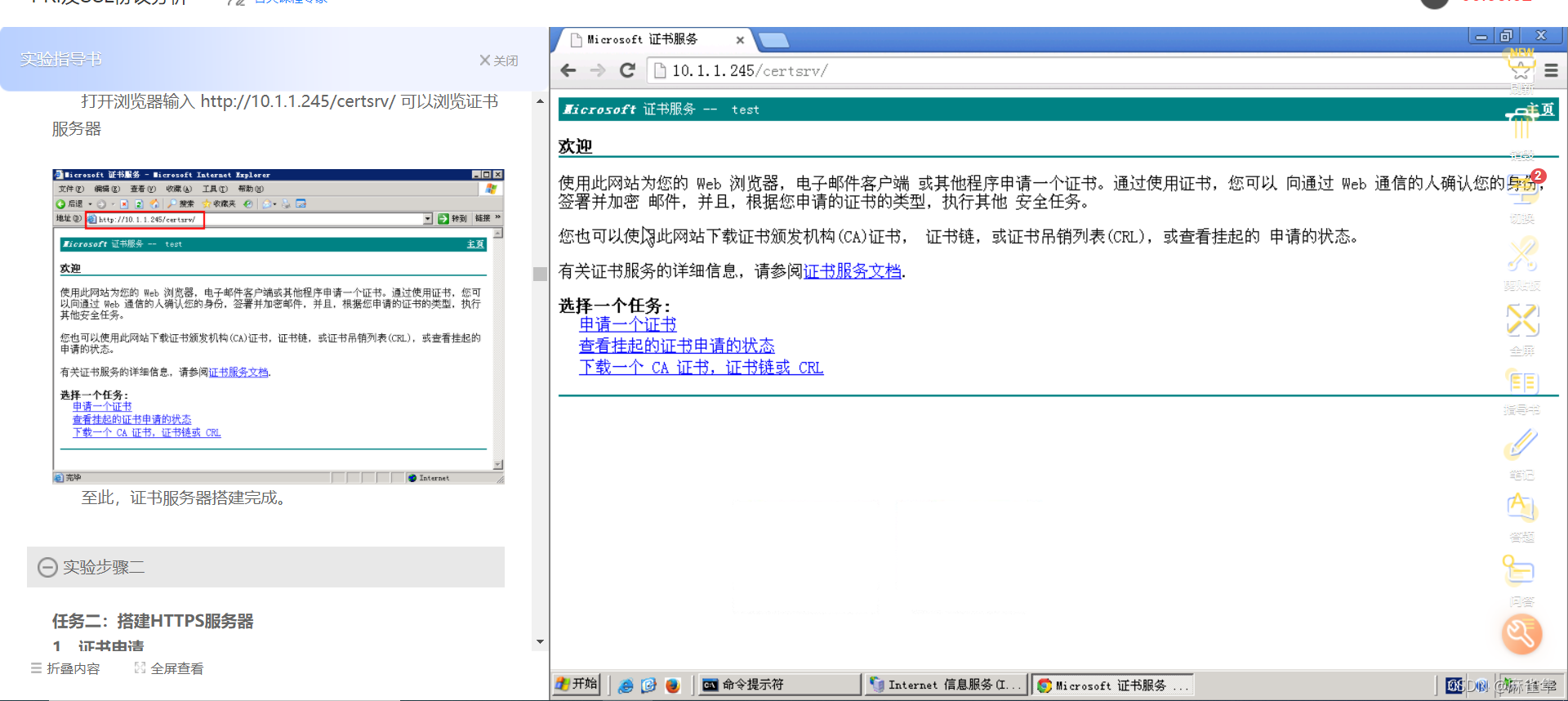This screenshot has width=1568, height=701.
Task: Click the 任务二：搭建HTTPS服务器 heading
Action: point(153,621)
